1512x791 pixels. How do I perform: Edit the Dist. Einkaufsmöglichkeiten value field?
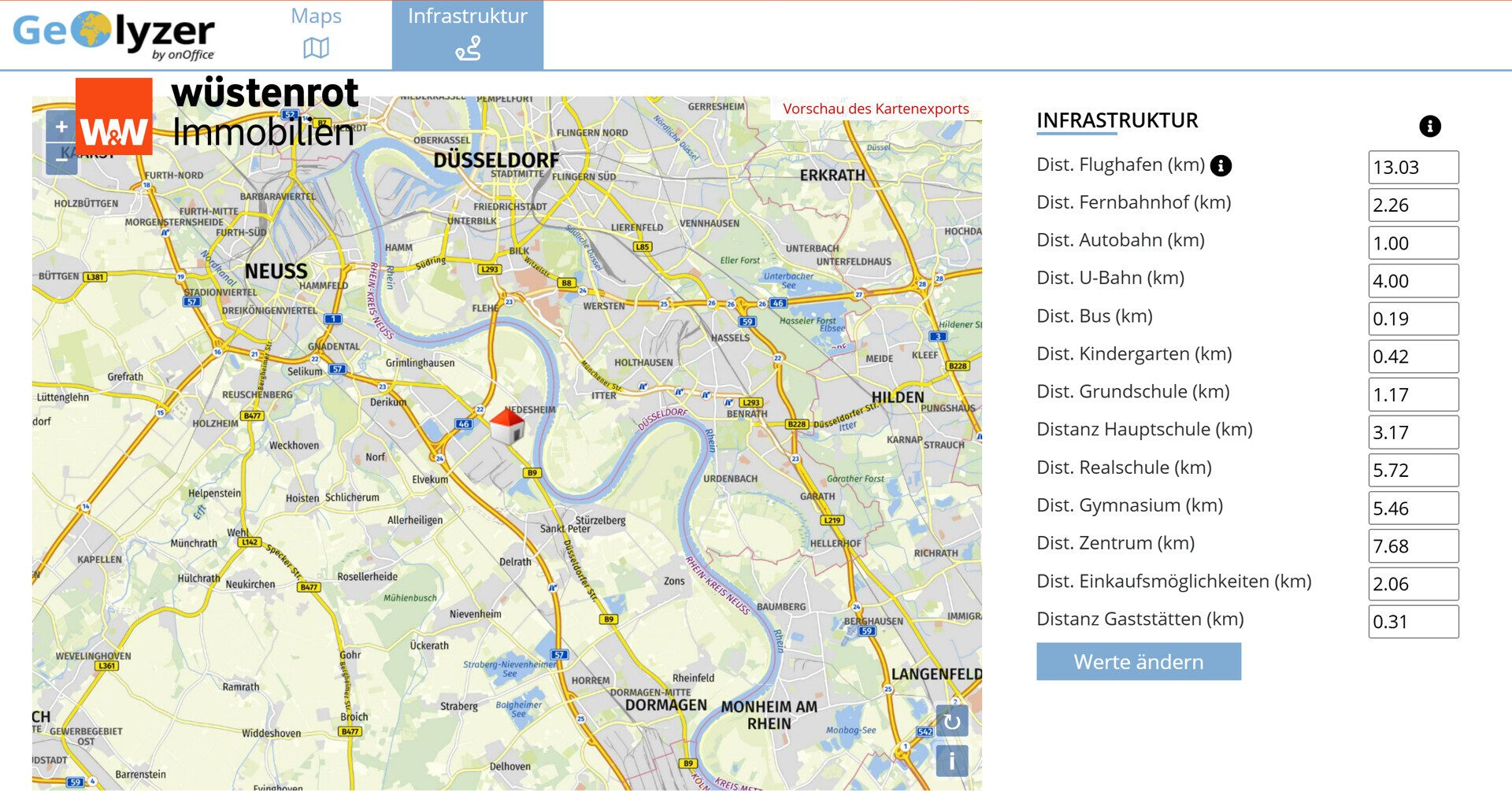tap(1414, 584)
